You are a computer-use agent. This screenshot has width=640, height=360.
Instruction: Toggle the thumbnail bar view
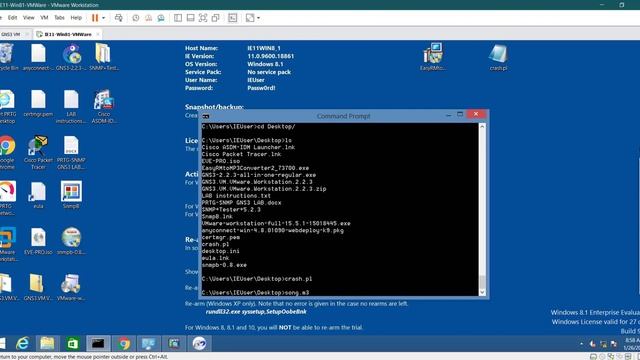click(191, 18)
